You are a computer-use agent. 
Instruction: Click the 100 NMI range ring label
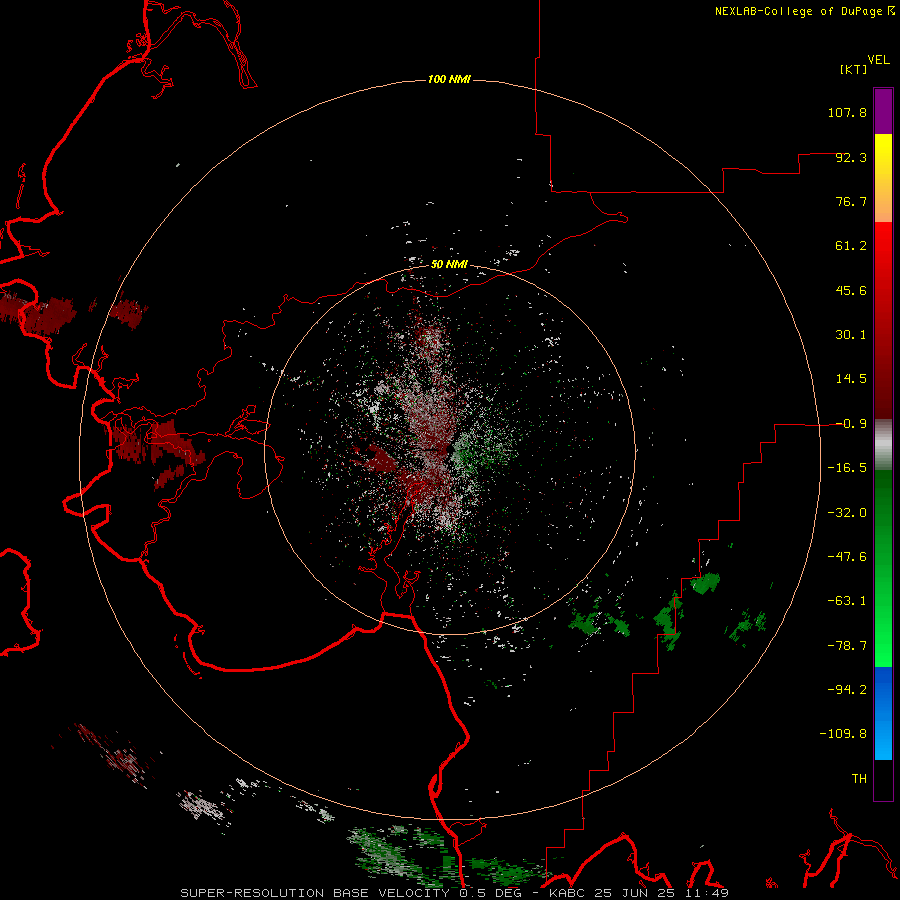click(449, 79)
